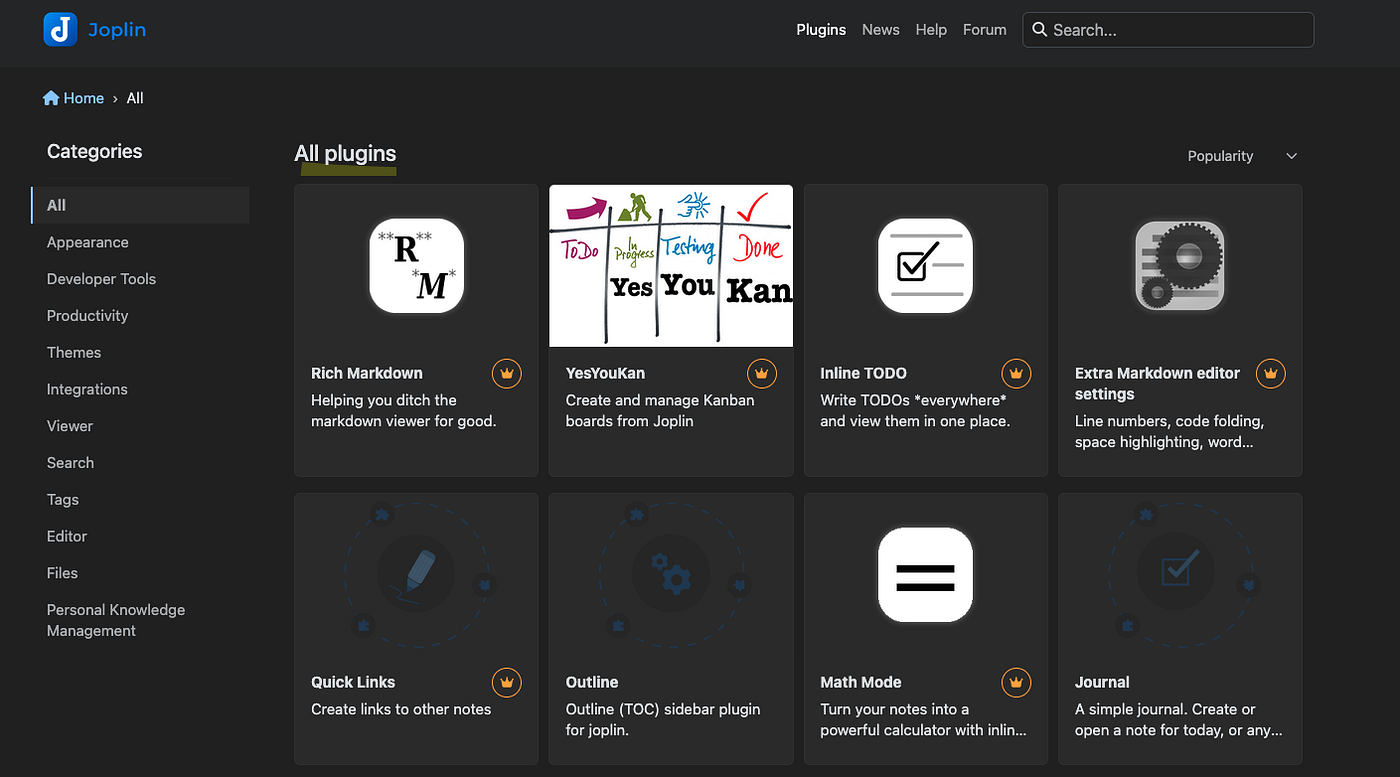Open the Rich Markdown plugin icon

(x=417, y=266)
